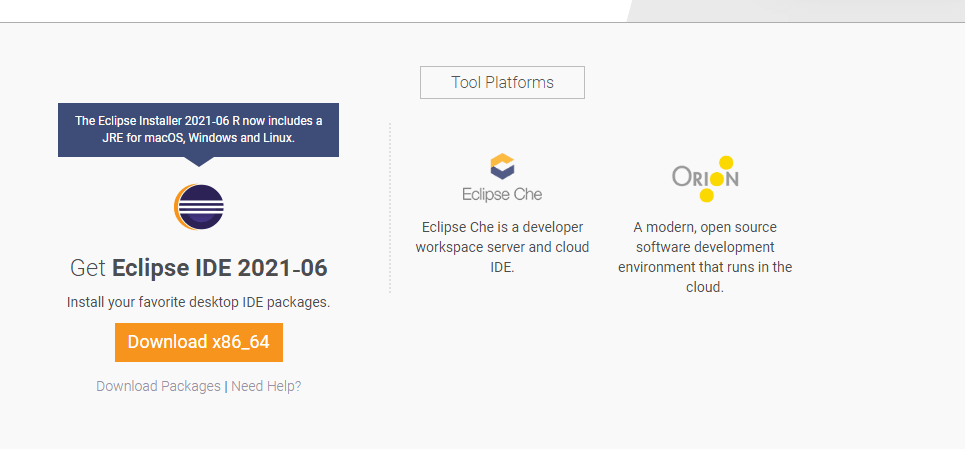Open the Download Packages link
965x449 pixels.
[158, 386]
